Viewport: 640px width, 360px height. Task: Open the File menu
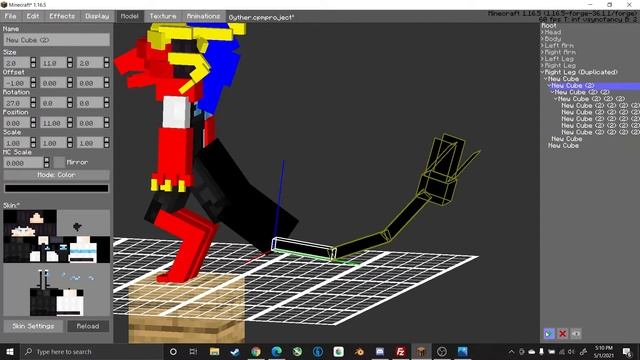point(11,16)
